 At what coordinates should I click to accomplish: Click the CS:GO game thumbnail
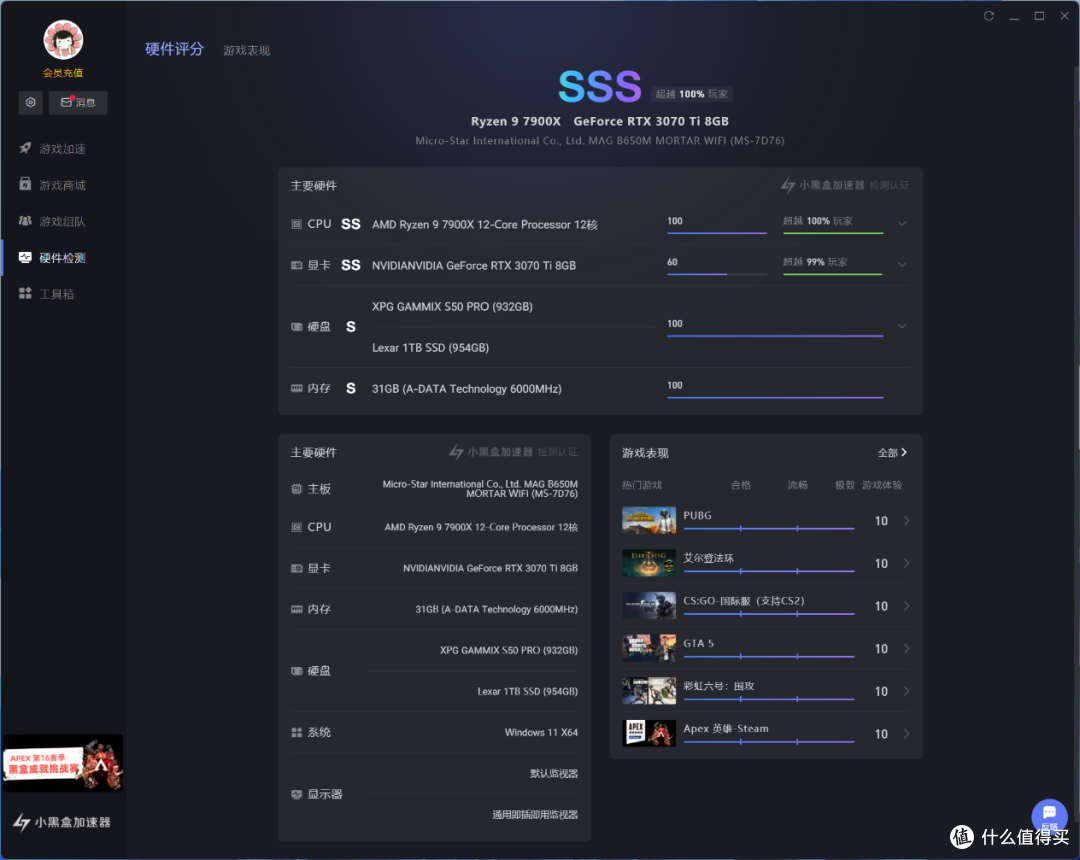[649, 606]
